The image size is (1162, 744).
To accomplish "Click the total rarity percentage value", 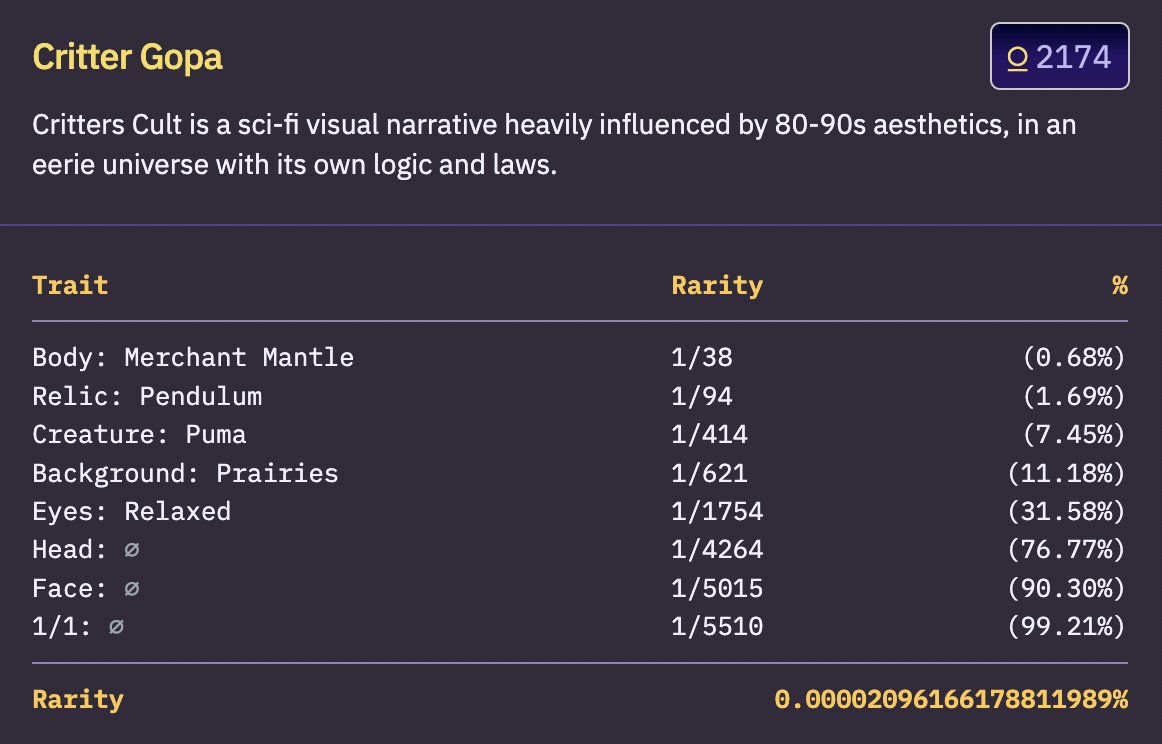I will click(951, 699).
